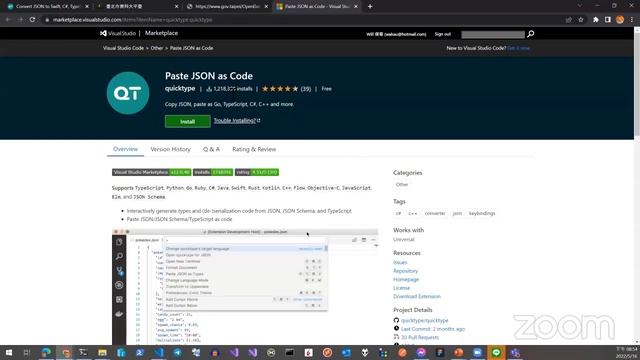The height and width of the screenshot is (360, 640).
Task: Click the Visual Studio logo in header
Action: (118, 33)
